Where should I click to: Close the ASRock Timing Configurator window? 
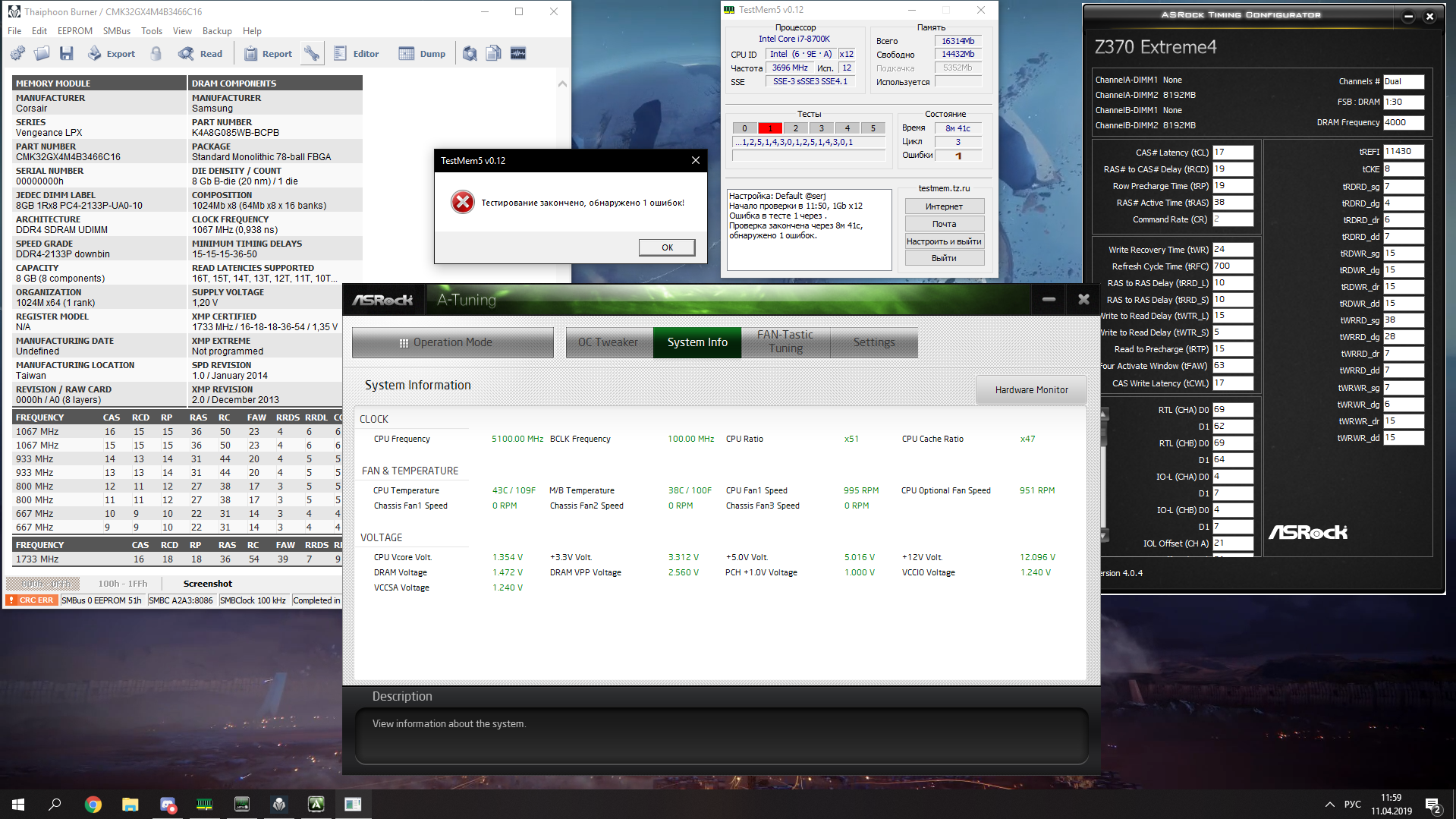coord(1429,16)
